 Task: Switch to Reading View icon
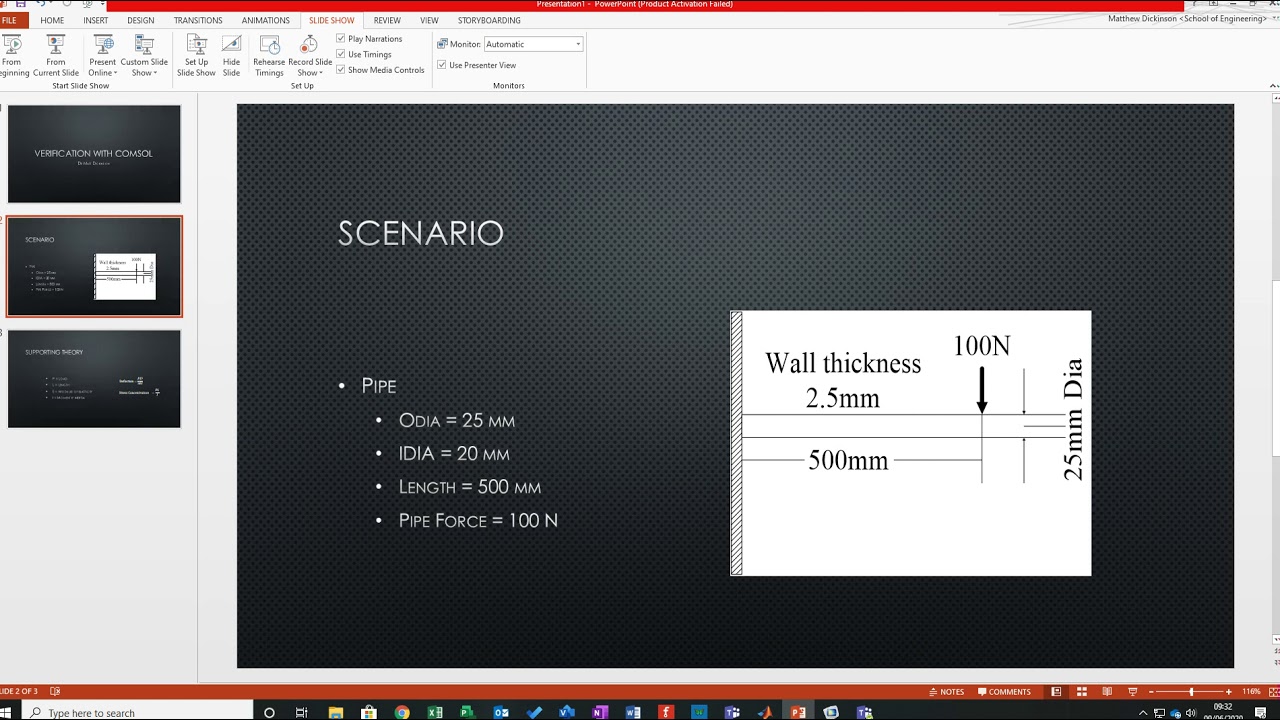click(1107, 691)
